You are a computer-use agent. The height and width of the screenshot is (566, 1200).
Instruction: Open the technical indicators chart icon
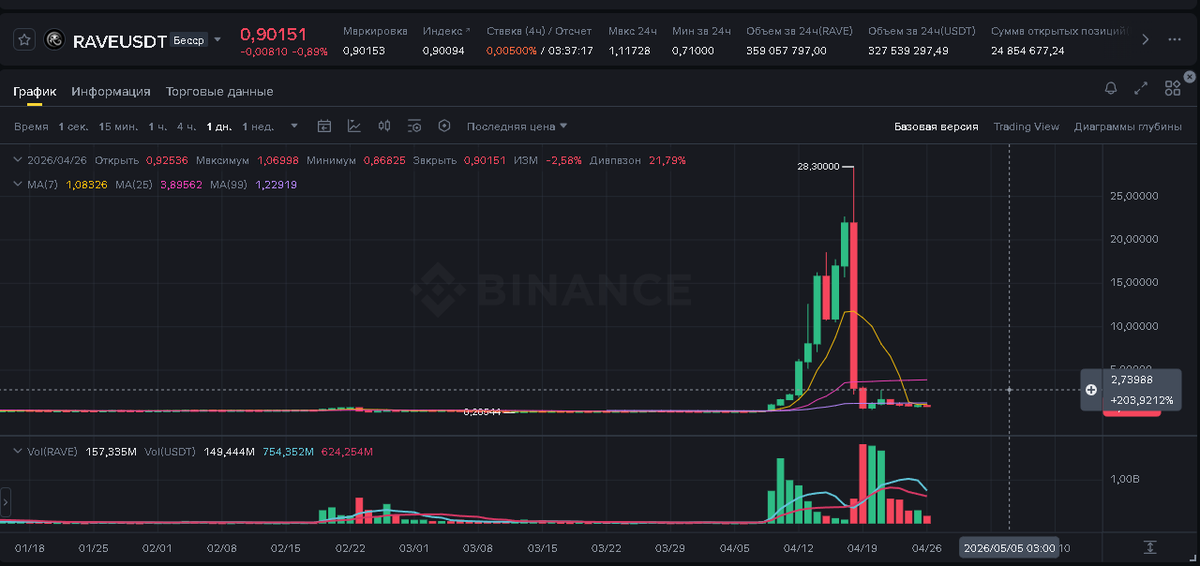pyautogui.click(x=354, y=126)
